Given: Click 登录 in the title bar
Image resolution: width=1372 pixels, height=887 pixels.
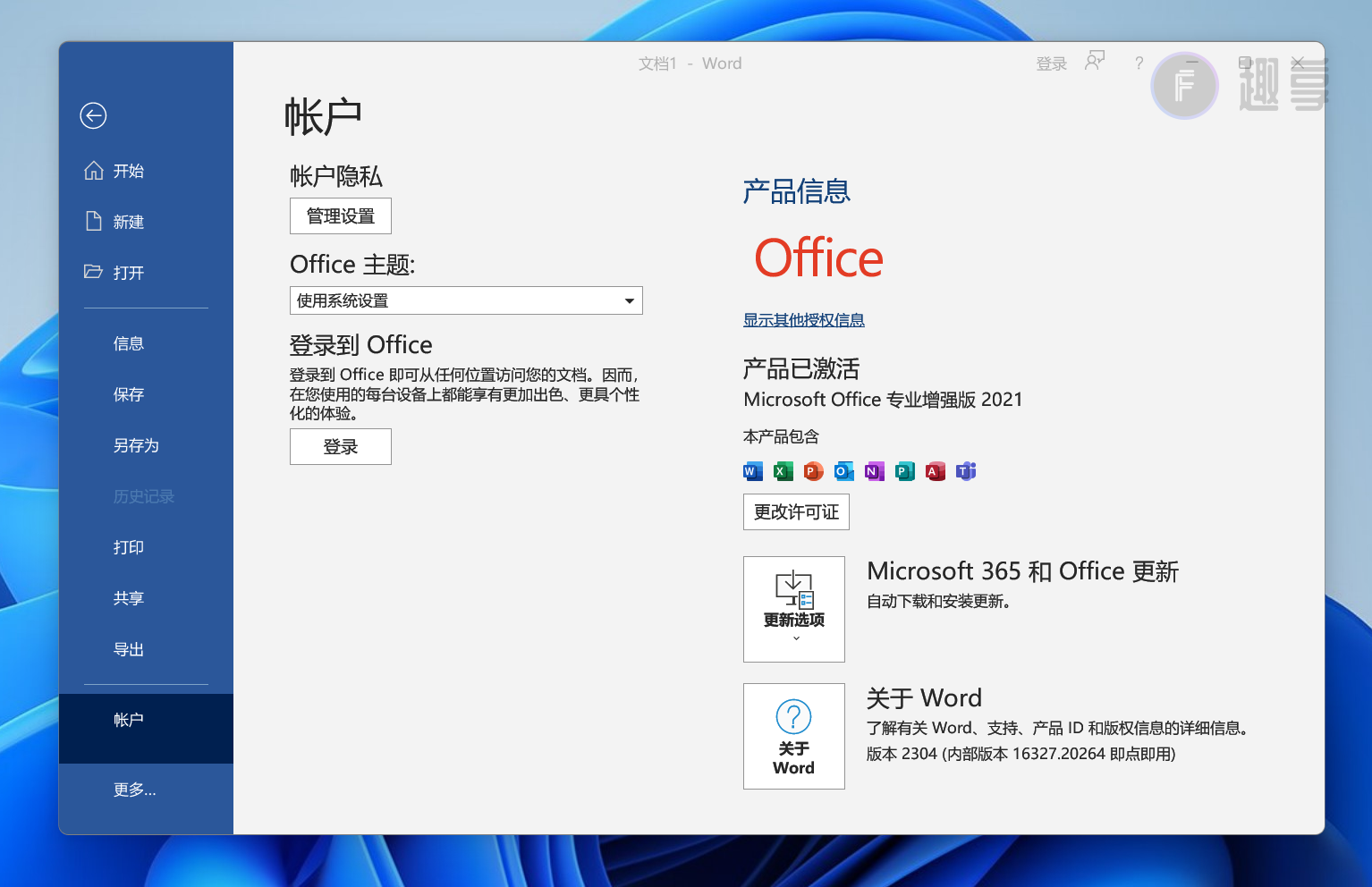Looking at the screenshot, I should click(x=1051, y=63).
